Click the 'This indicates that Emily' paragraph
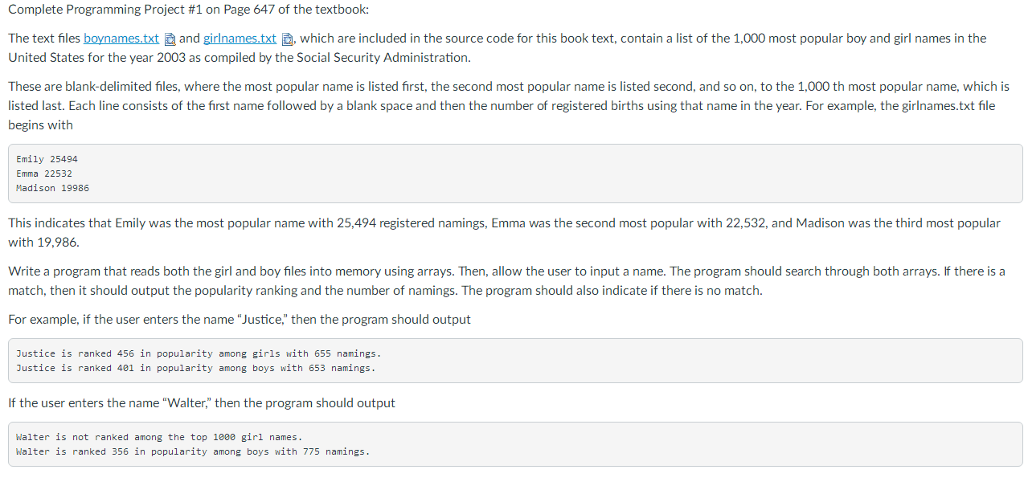Viewport: 1024px width, 490px height. (504, 233)
